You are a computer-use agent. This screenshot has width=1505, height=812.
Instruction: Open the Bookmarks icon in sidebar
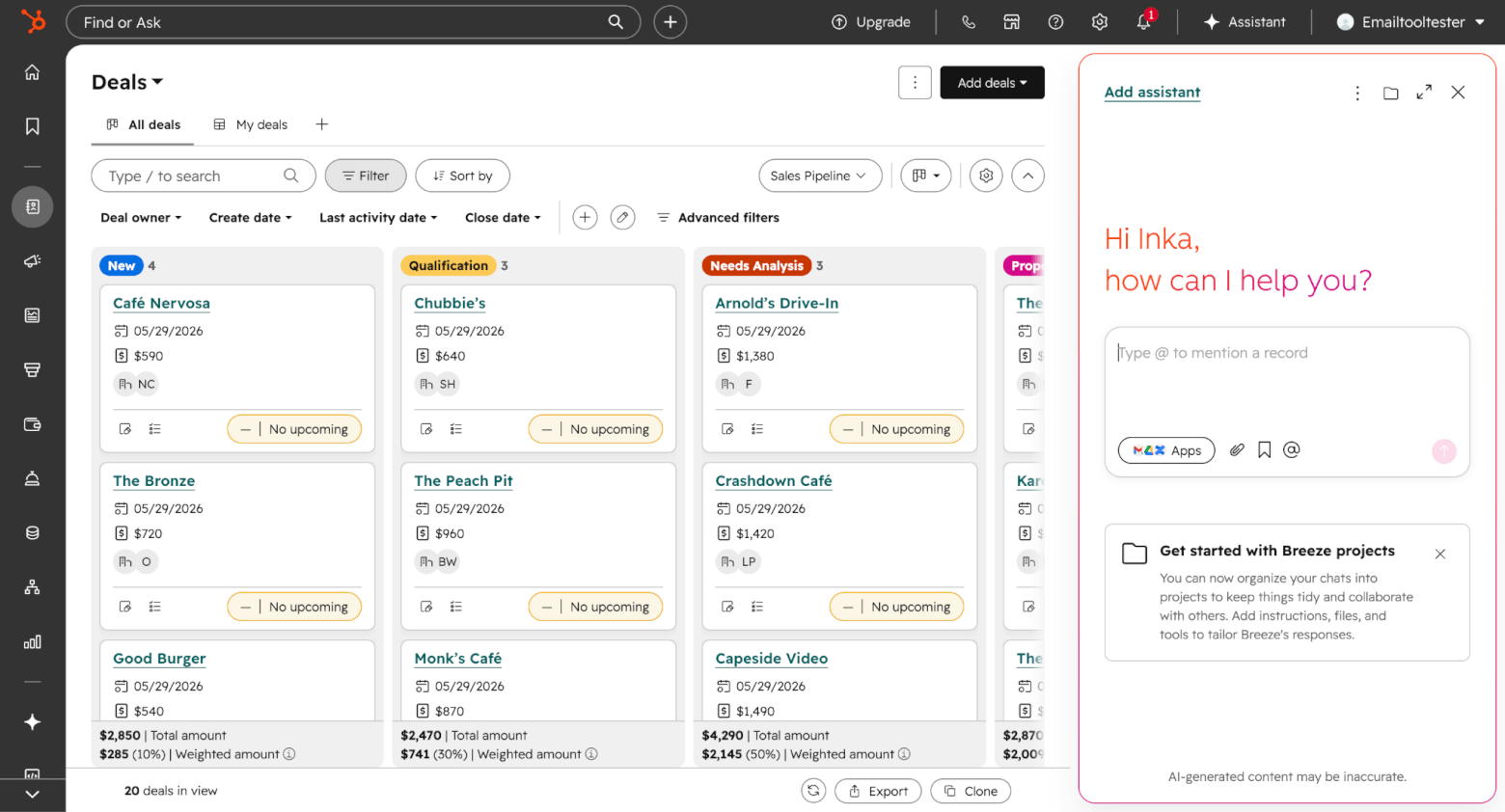coord(32,126)
